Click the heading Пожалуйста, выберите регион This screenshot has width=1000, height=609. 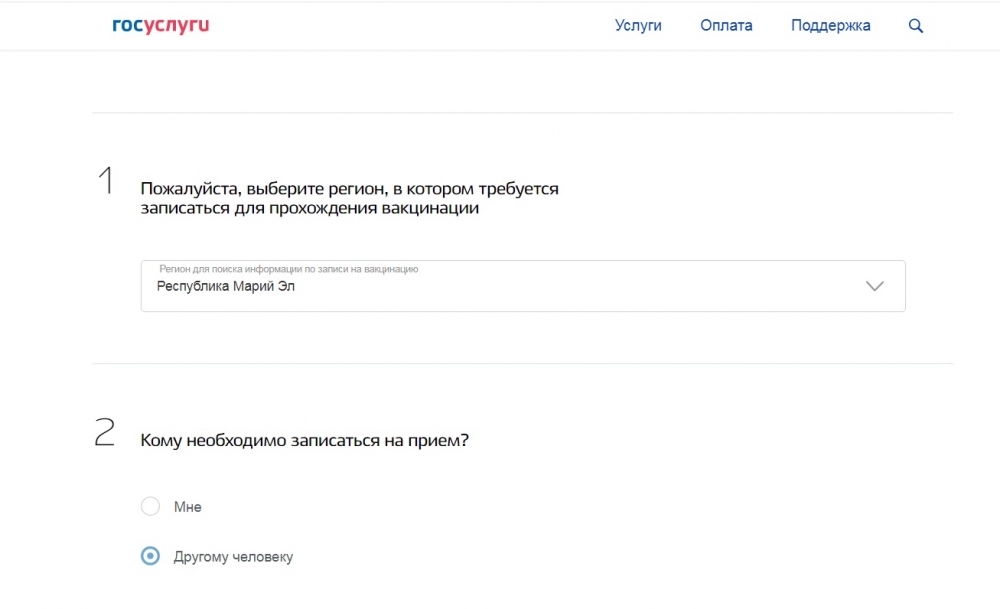tap(349, 188)
